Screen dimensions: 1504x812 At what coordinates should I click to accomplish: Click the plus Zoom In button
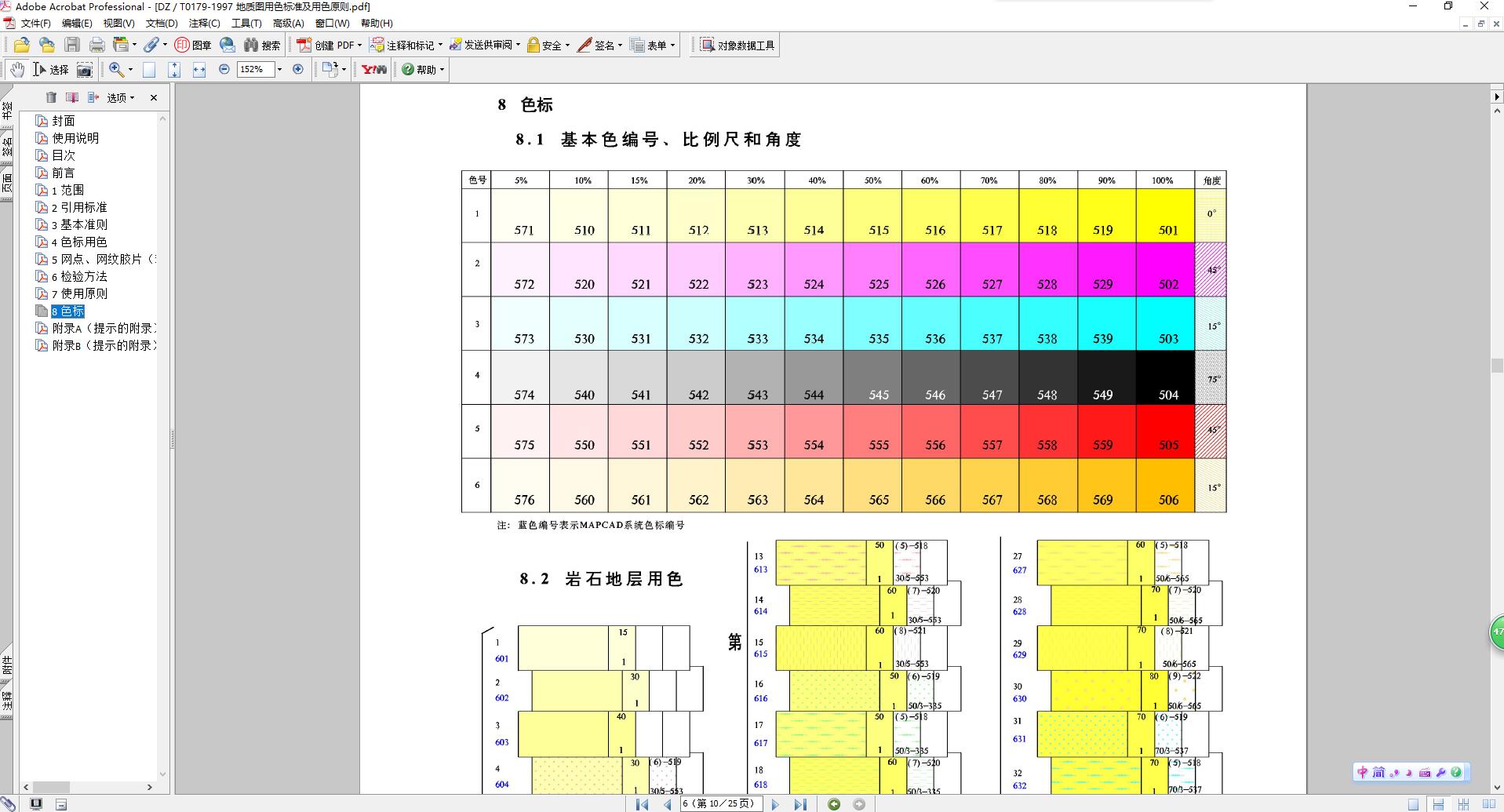298,69
